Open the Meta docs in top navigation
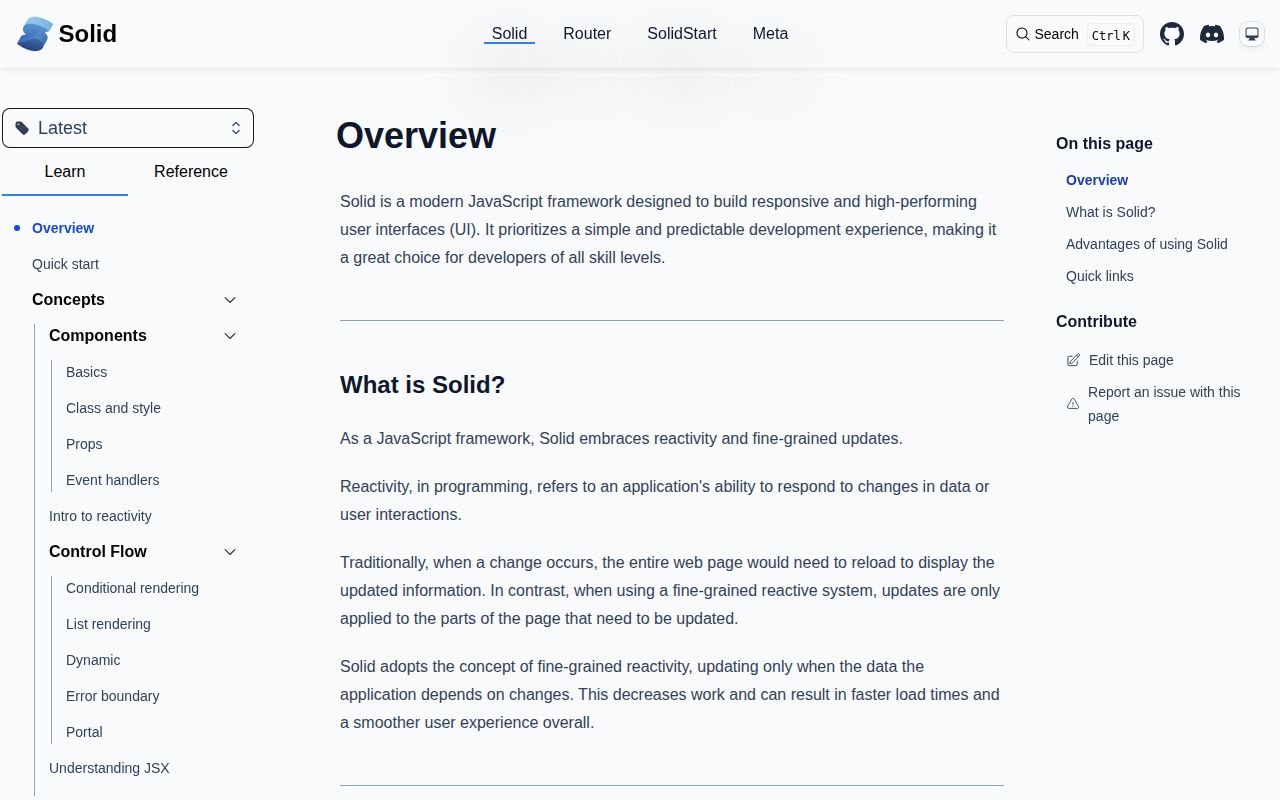The image size is (1280, 800). pos(770,33)
